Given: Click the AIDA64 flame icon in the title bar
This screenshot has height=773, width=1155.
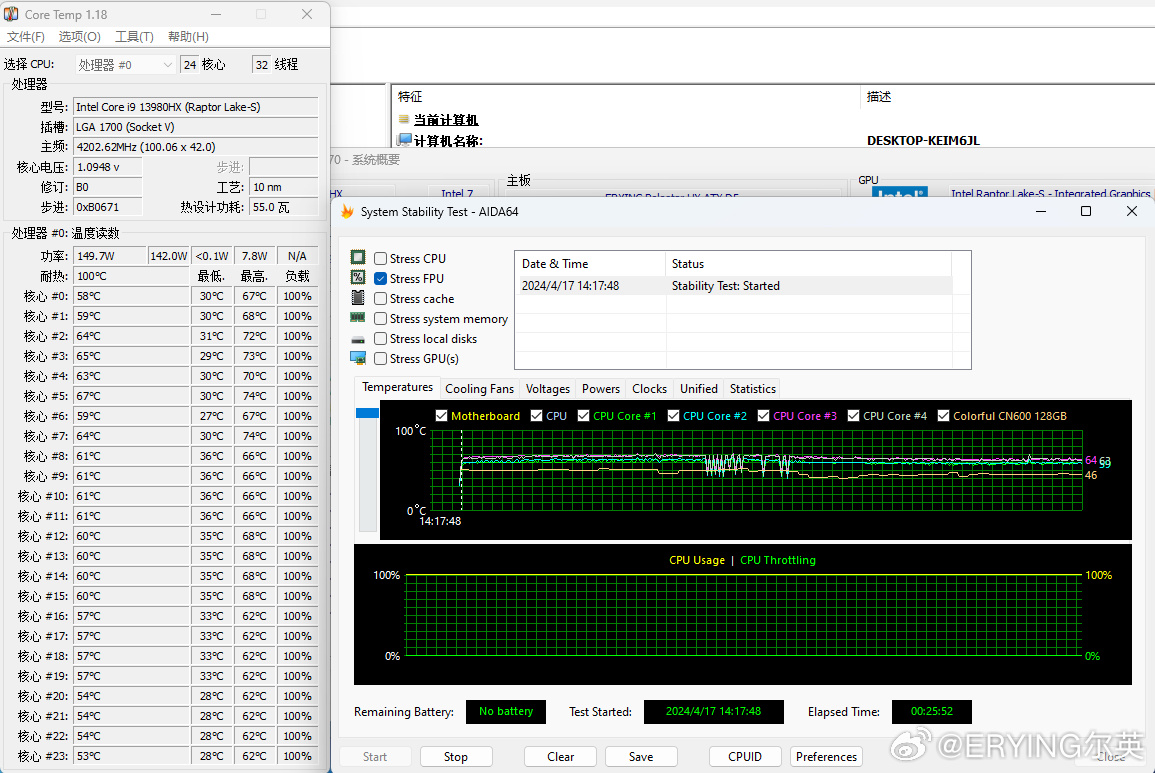Looking at the screenshot, I should click(347, 211).
